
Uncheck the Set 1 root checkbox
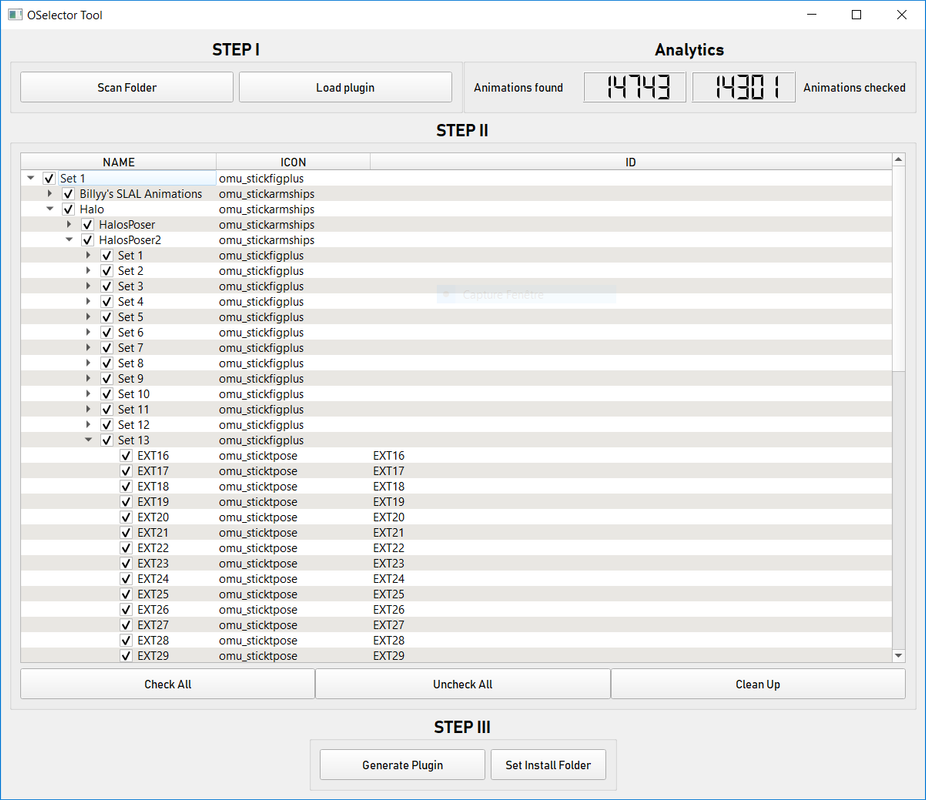[x=48, y=178]
